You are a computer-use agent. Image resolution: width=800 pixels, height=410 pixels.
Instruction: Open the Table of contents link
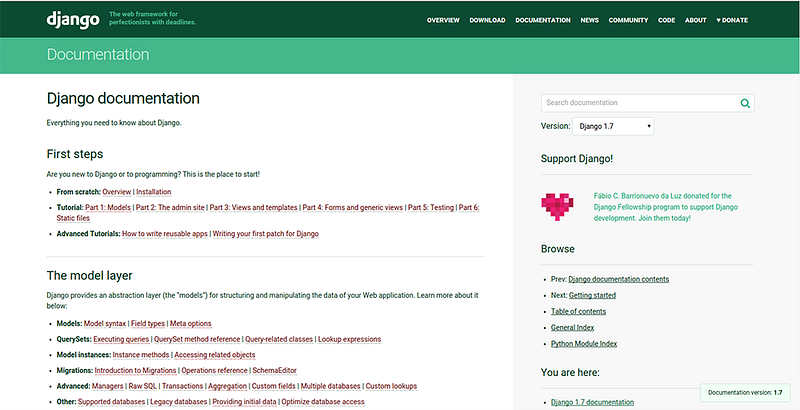point(579,312)
